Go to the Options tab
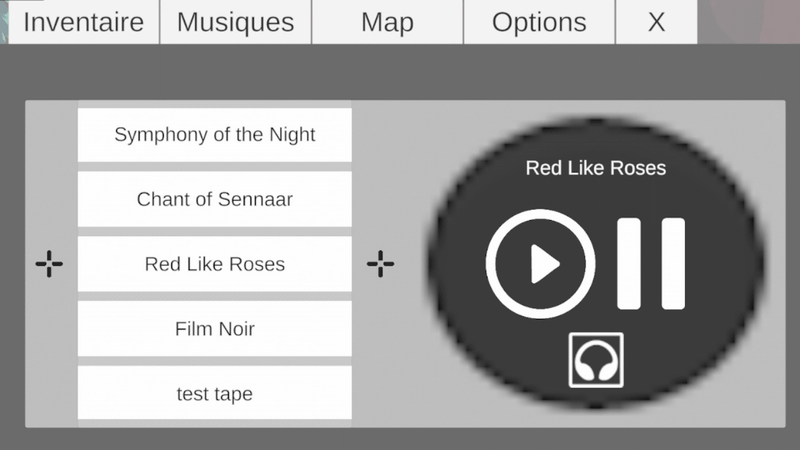Viewport: 800px width, 450px height. (539, 22)
